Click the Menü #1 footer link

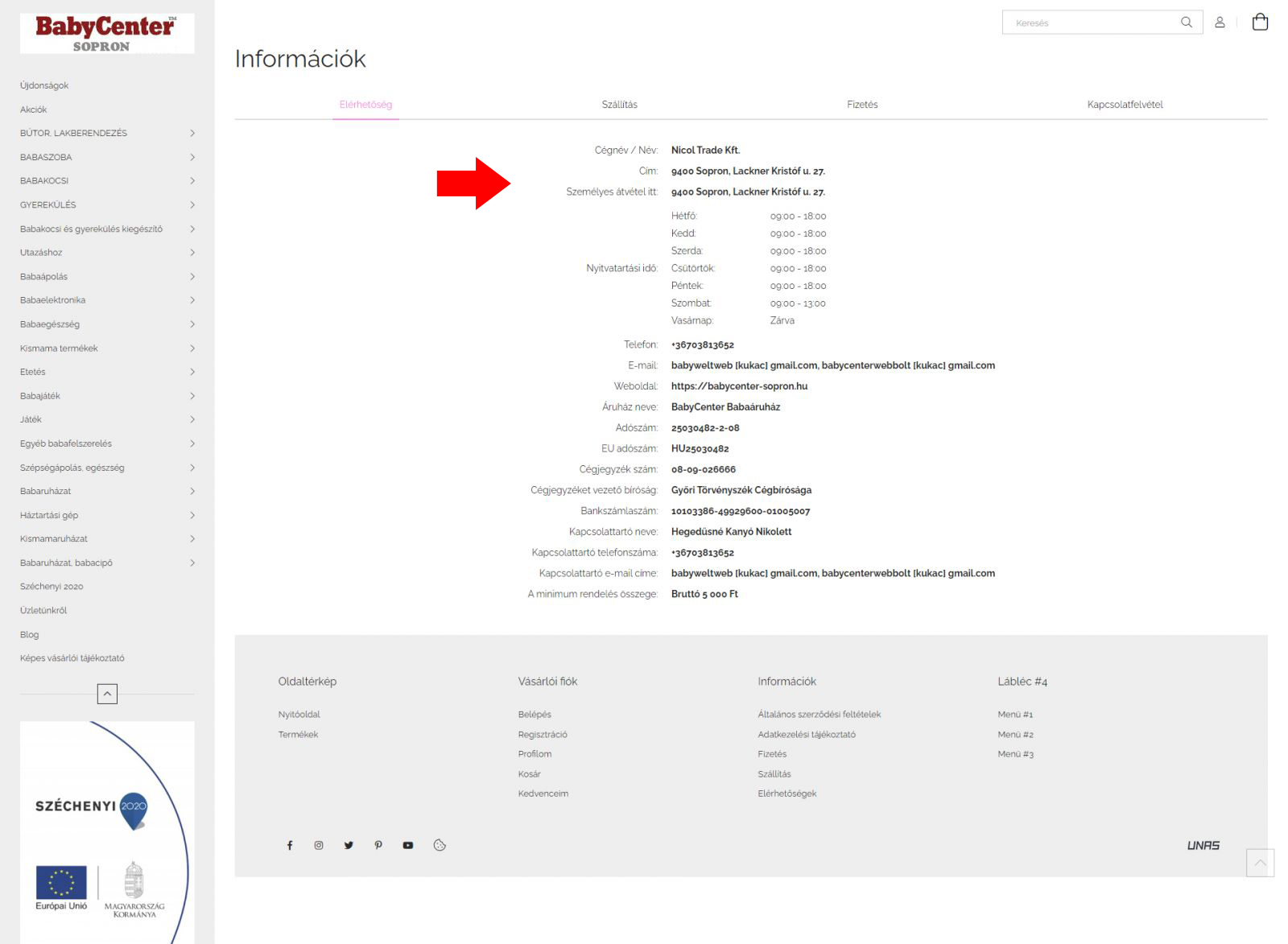(1015, 715)
